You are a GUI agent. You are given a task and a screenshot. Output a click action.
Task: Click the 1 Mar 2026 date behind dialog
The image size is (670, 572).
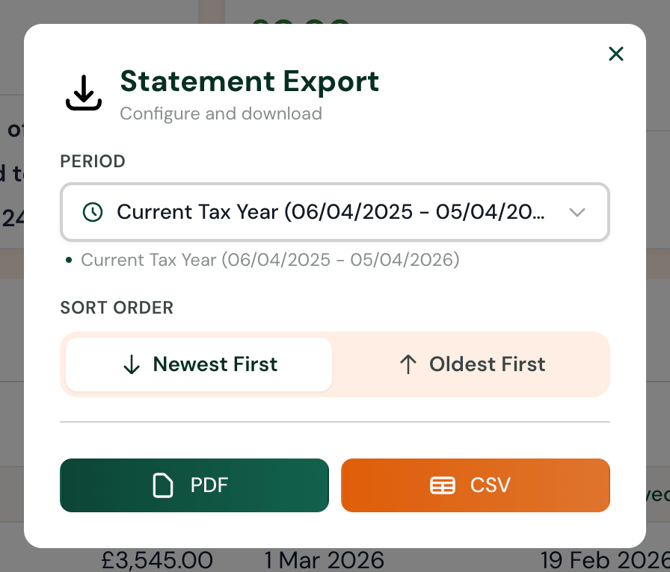pos(324,559)
